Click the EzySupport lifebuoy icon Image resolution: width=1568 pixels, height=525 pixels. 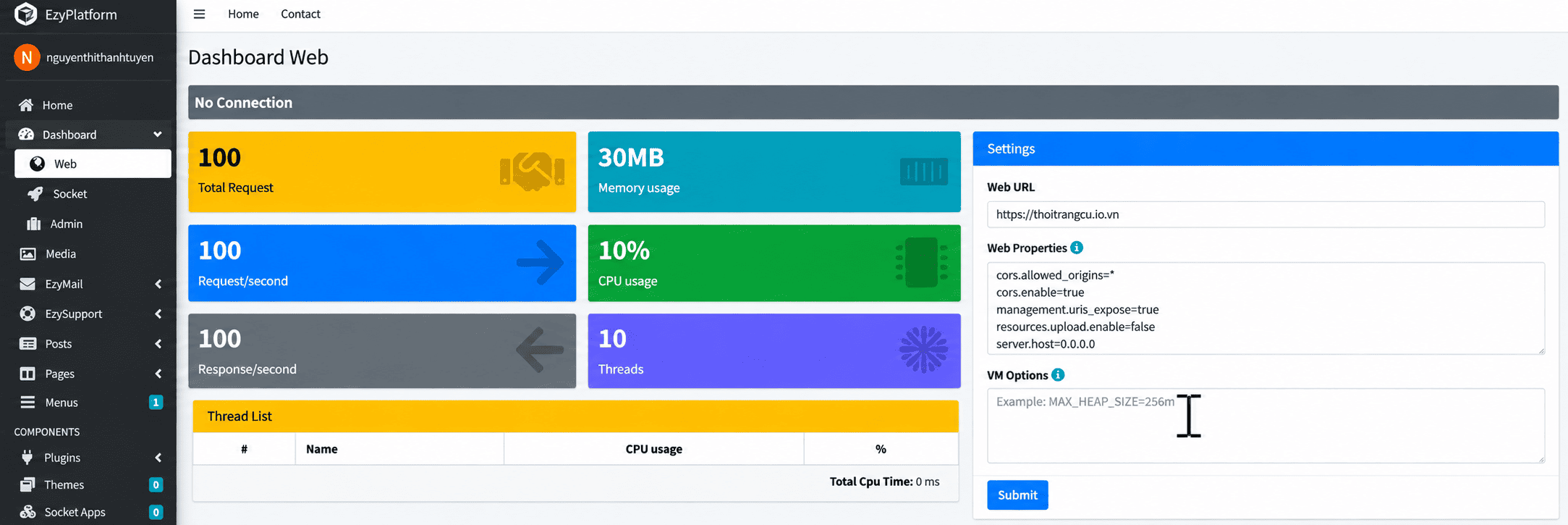[x=27, y=314]
